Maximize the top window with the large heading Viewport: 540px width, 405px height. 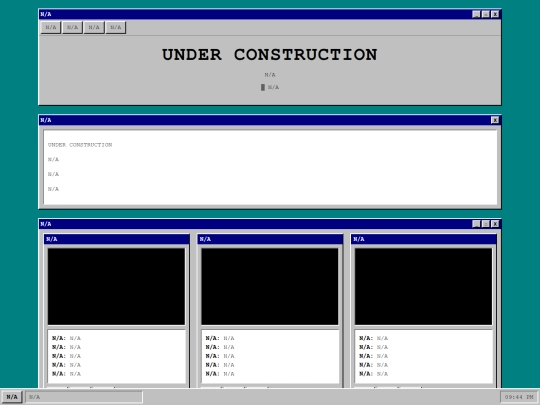[486, 14]
